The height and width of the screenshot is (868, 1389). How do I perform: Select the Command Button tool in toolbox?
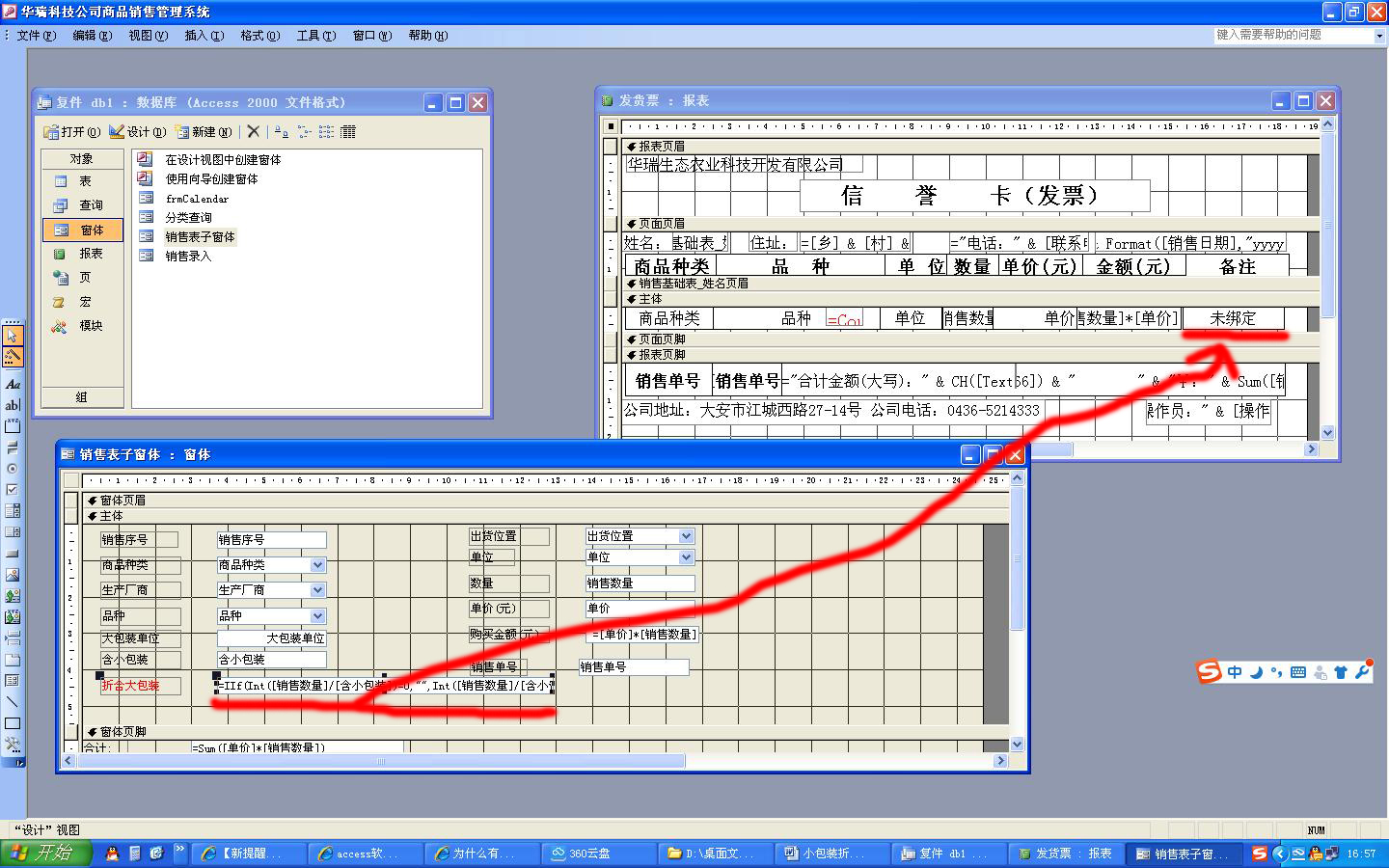13,554
